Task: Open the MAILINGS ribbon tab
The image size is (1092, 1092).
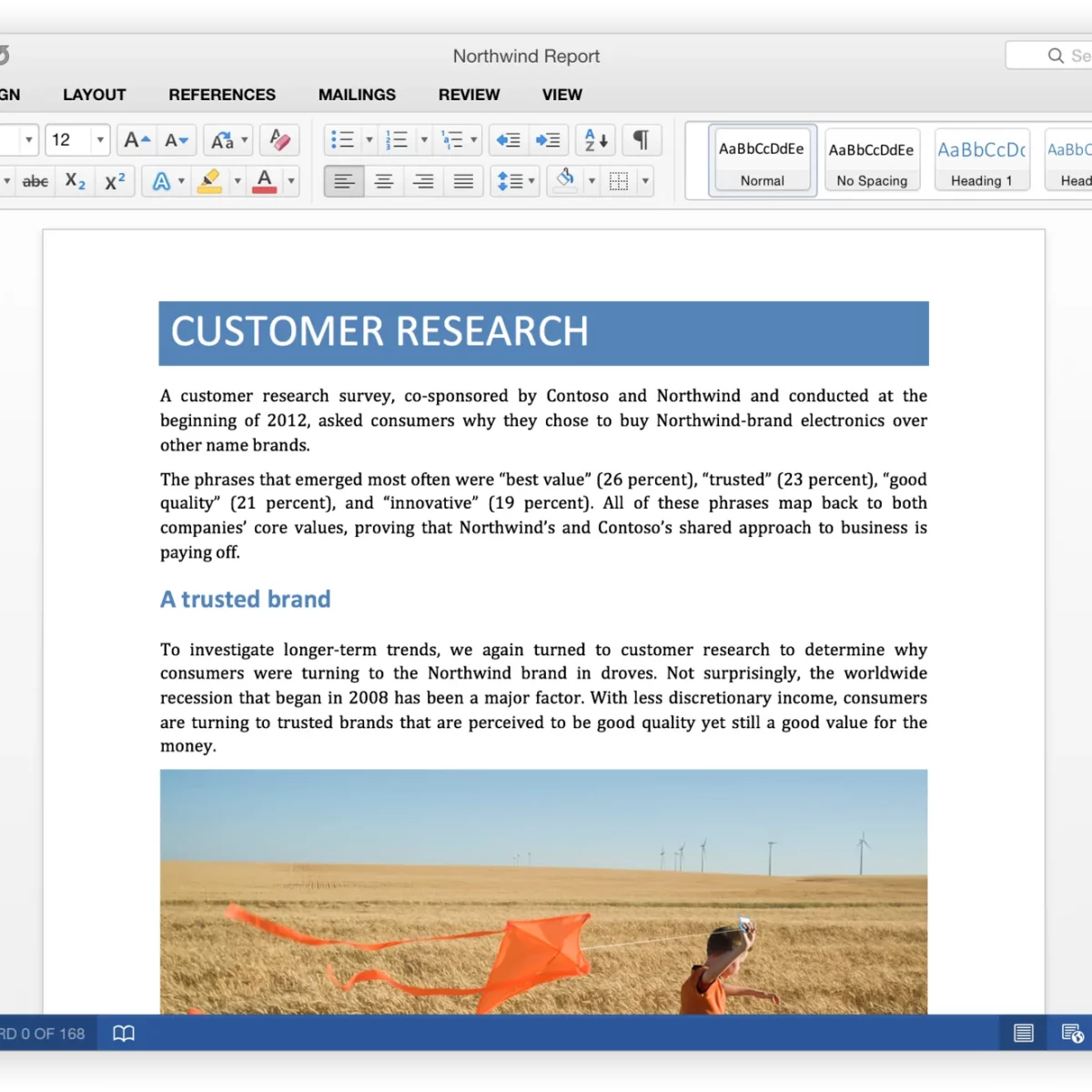Action: tap(357, 95)
